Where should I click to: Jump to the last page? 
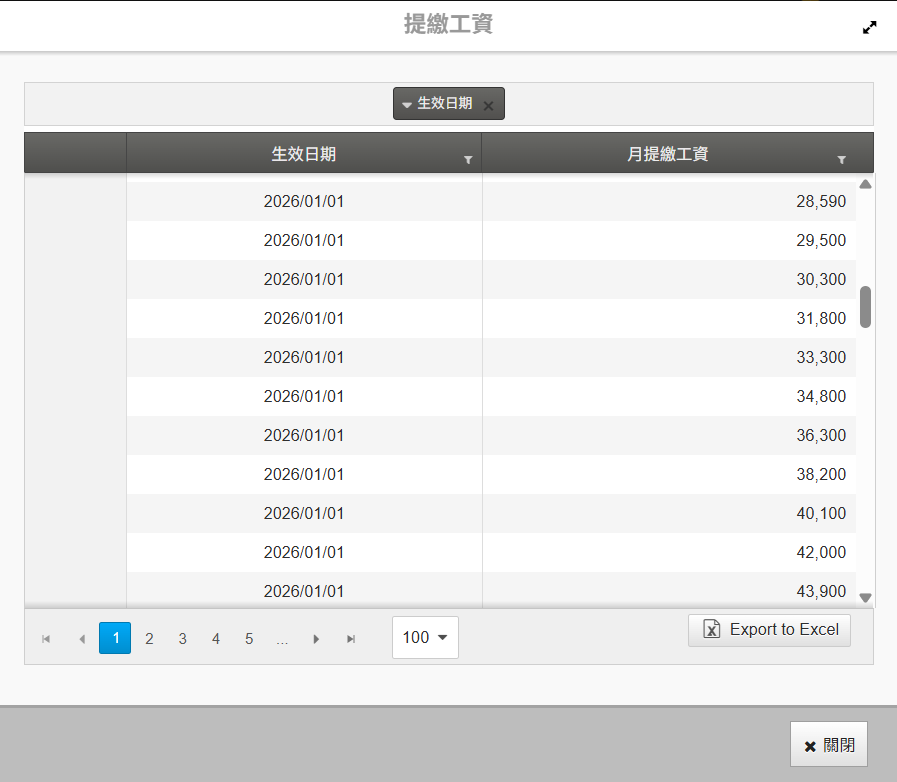tap(351, 638)
